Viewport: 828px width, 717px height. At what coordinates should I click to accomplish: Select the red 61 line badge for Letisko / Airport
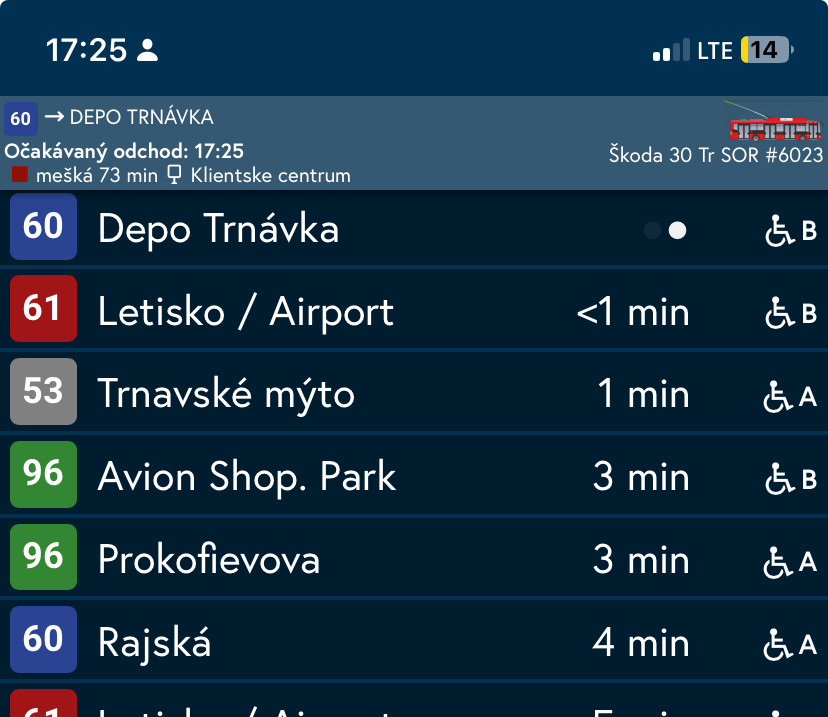(x=43, y=309)
